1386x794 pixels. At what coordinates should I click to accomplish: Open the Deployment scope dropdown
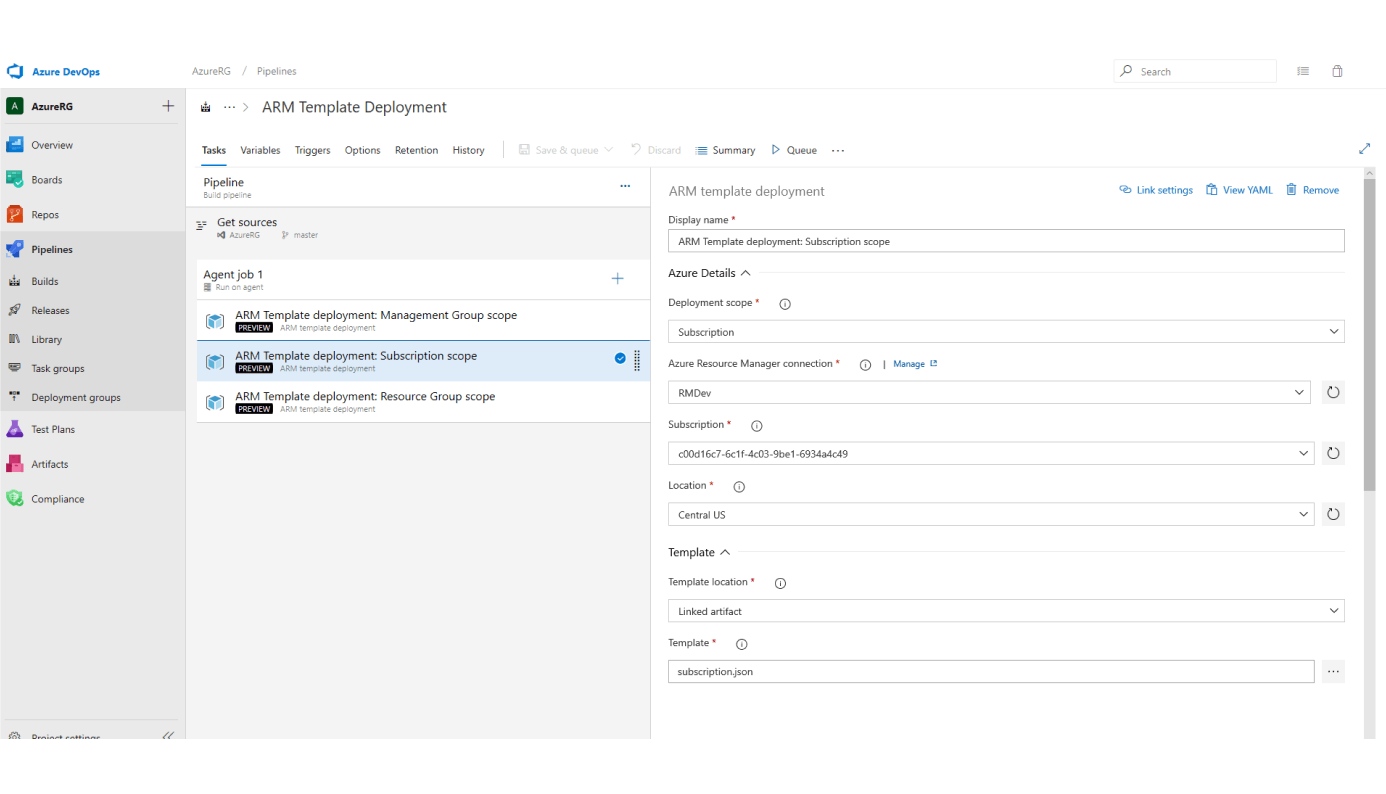tap(1005, 332)
